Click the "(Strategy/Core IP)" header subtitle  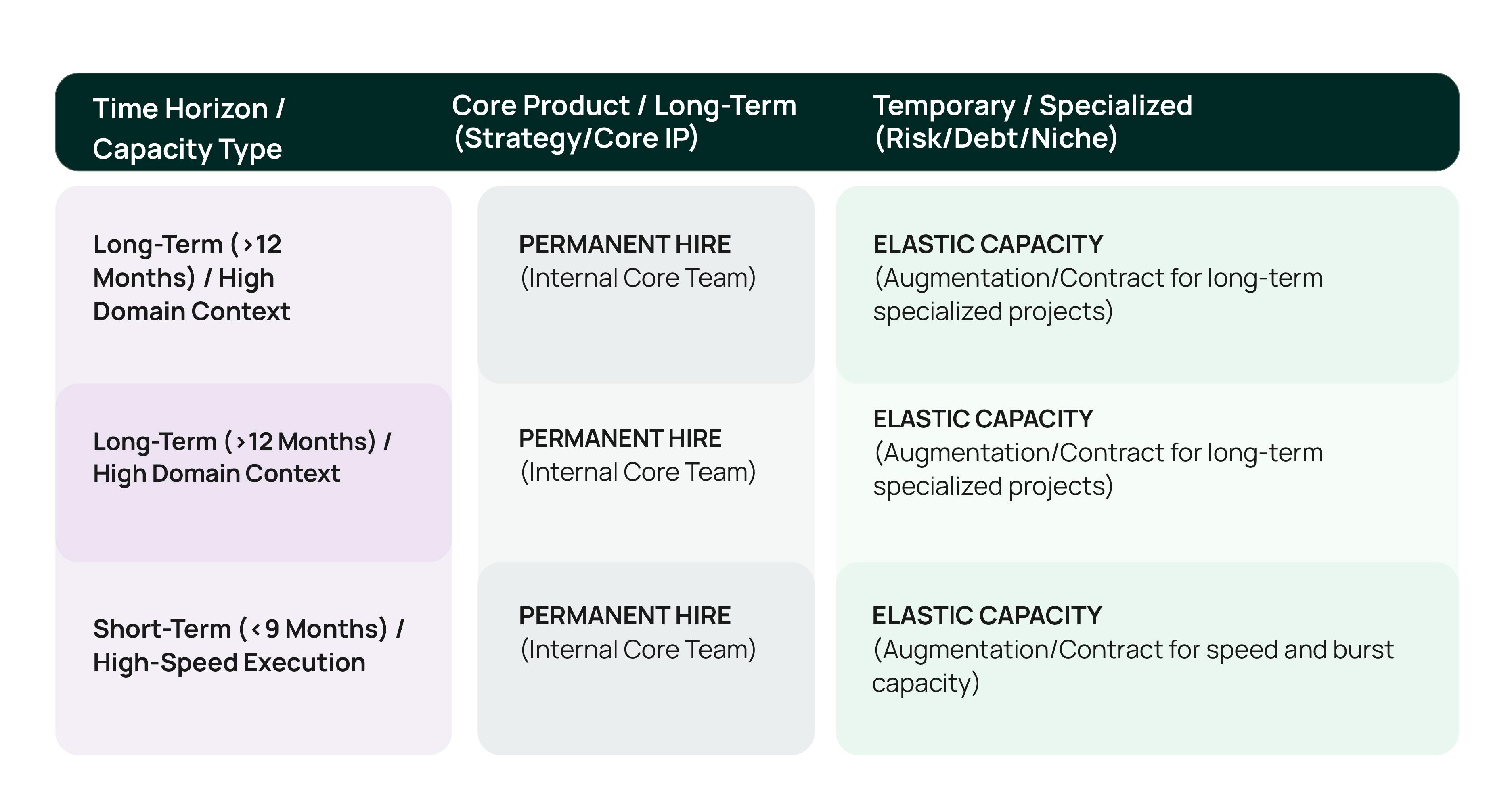click(x=576, y=138)
